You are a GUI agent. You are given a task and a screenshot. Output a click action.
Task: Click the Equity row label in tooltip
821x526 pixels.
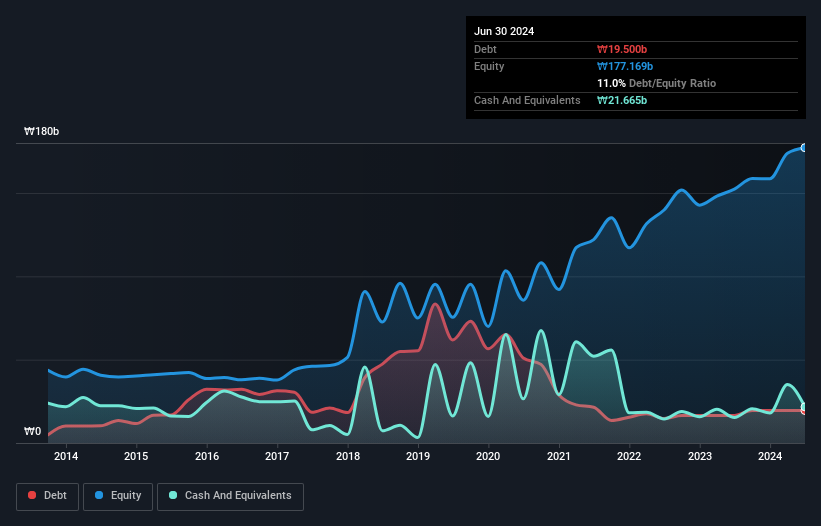489,66
